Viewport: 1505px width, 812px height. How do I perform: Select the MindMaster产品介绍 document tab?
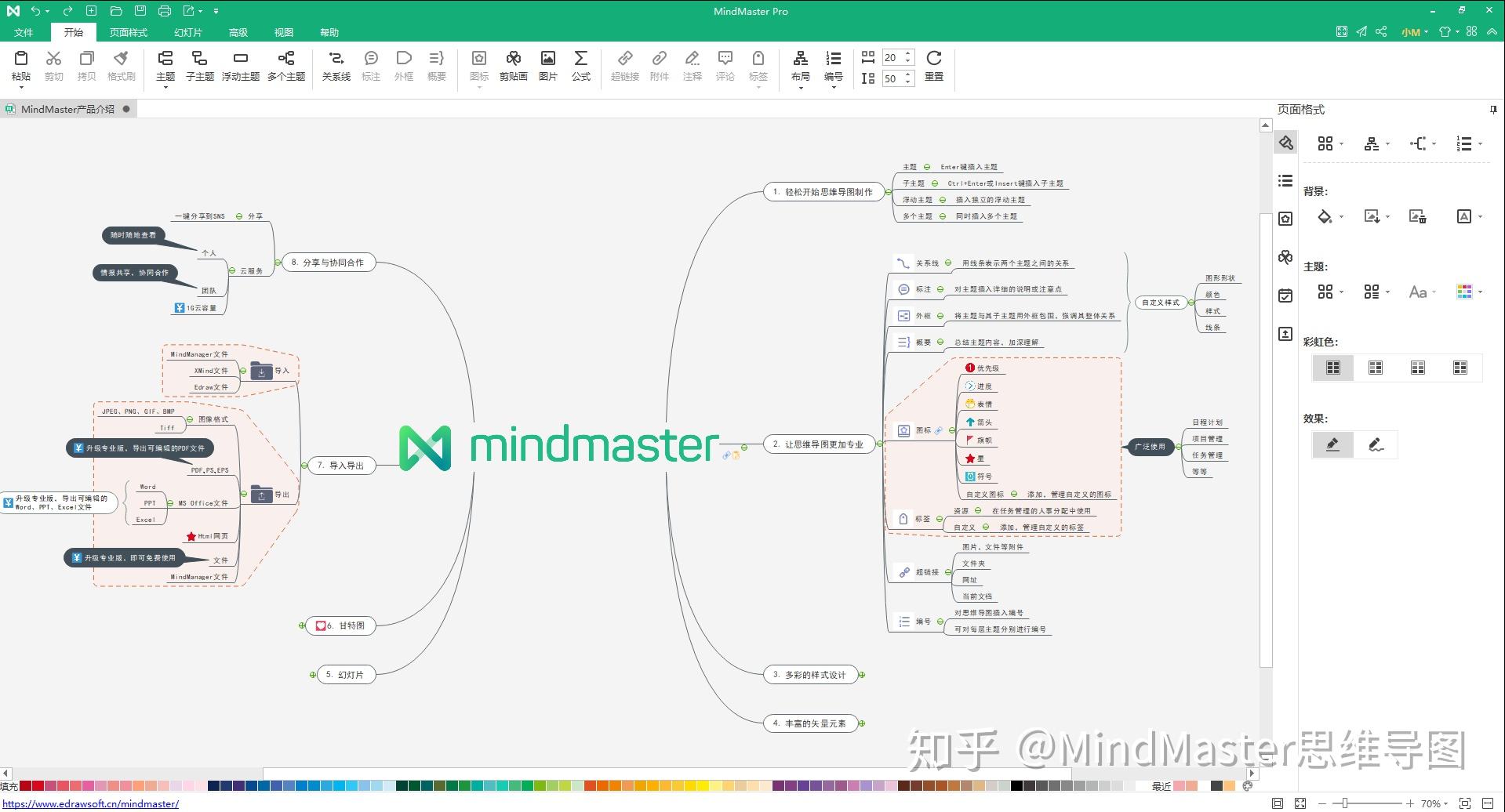point(67,109)
